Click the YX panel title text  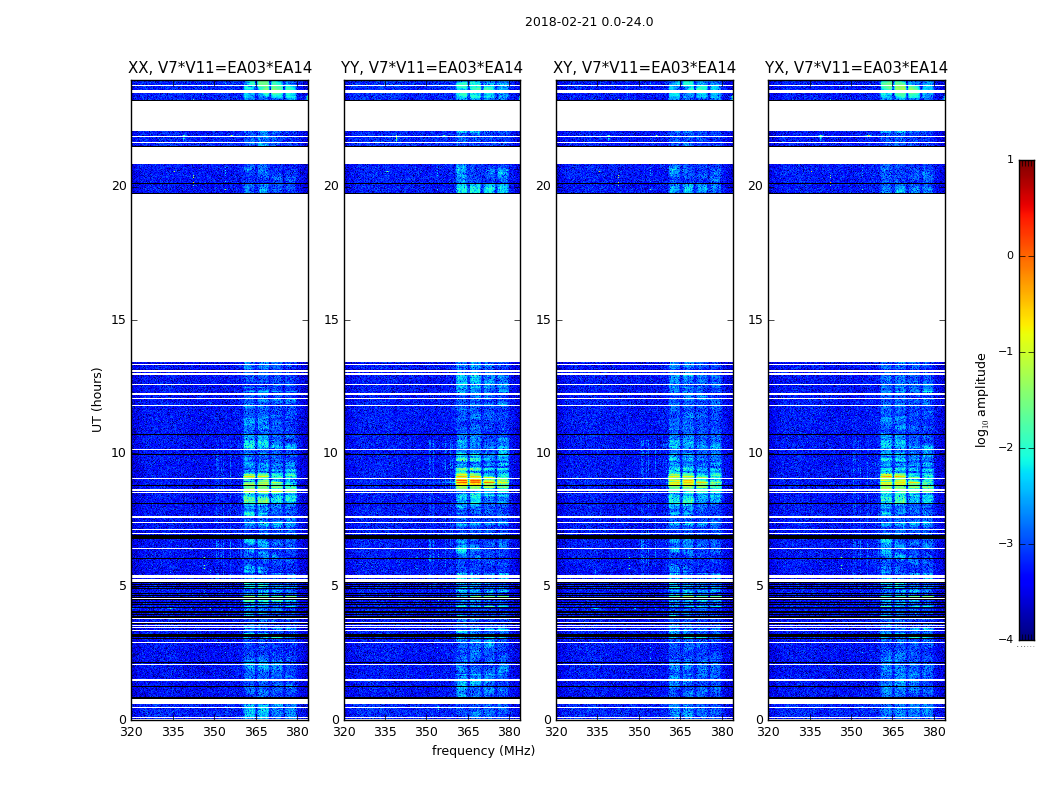[x=856, y=68]
